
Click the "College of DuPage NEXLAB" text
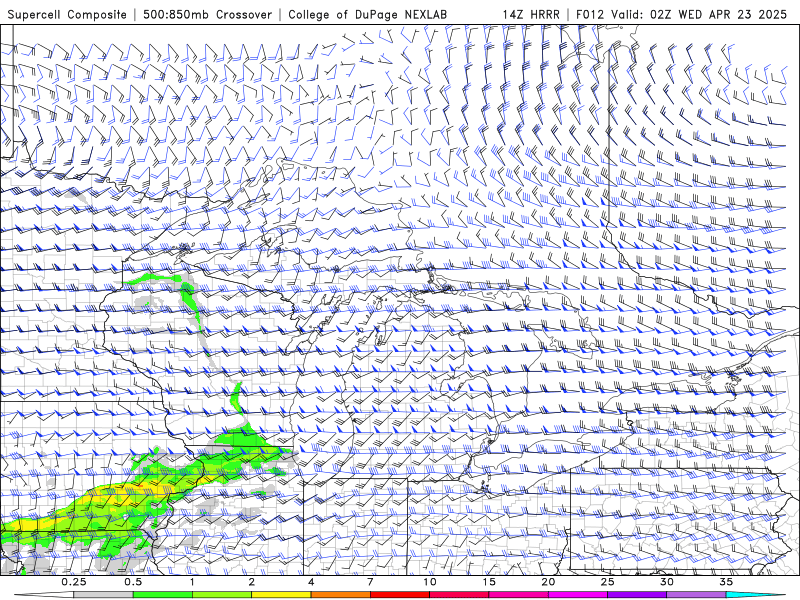tap(367, 15)
